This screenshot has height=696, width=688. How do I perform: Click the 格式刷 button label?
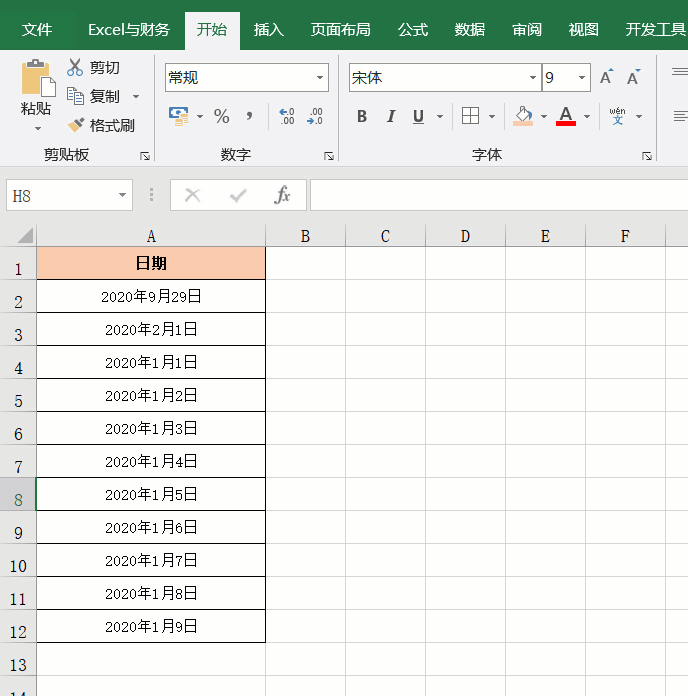point(112,126)
